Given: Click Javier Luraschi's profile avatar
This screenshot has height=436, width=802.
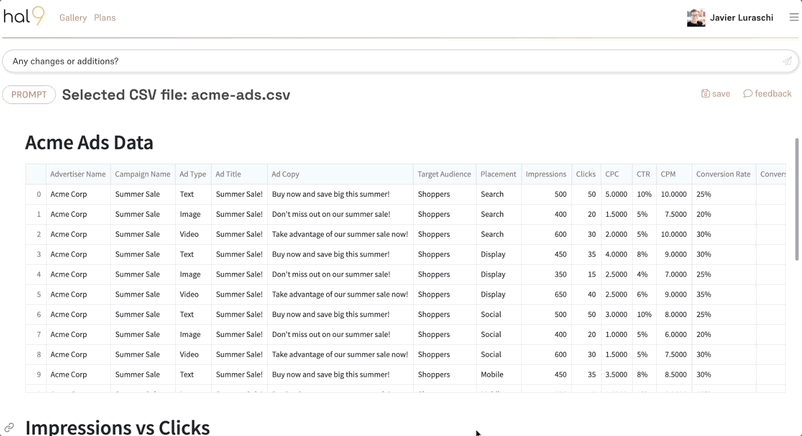Looking at the screenshot, I should 696,18.
